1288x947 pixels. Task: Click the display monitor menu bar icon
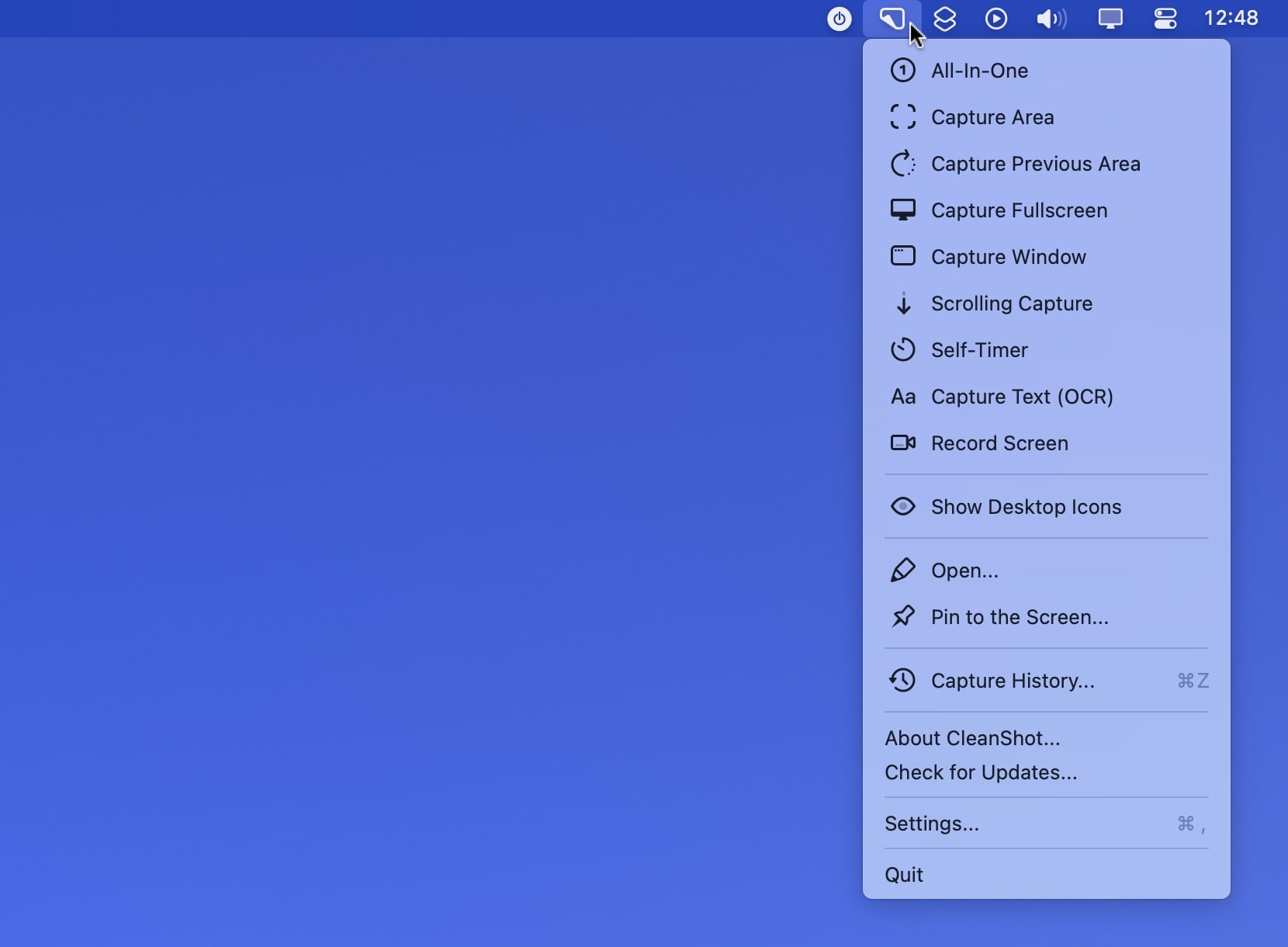pos(1110,19)
